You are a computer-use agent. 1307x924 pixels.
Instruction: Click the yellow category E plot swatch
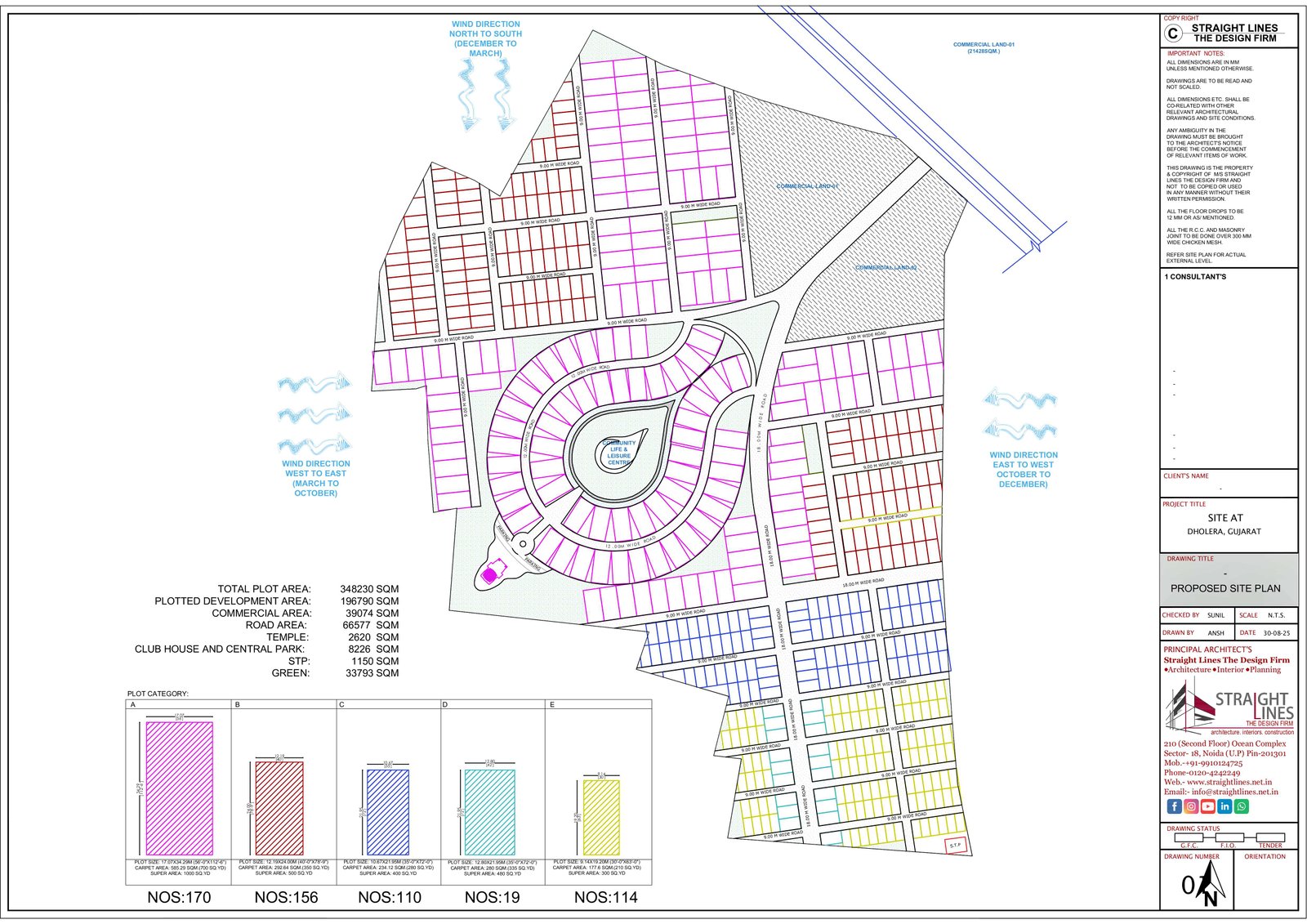(x=601, y=817)
